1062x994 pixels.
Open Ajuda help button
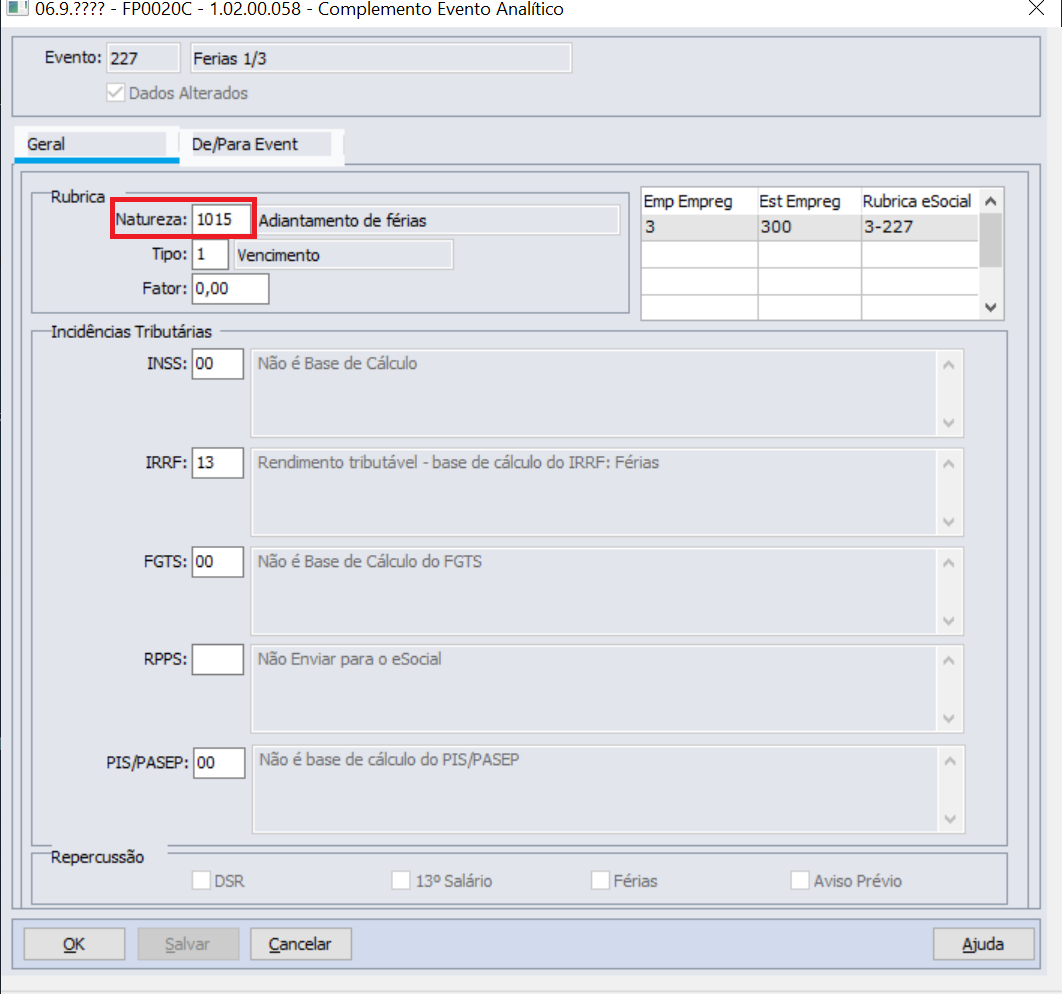[983, 944]
